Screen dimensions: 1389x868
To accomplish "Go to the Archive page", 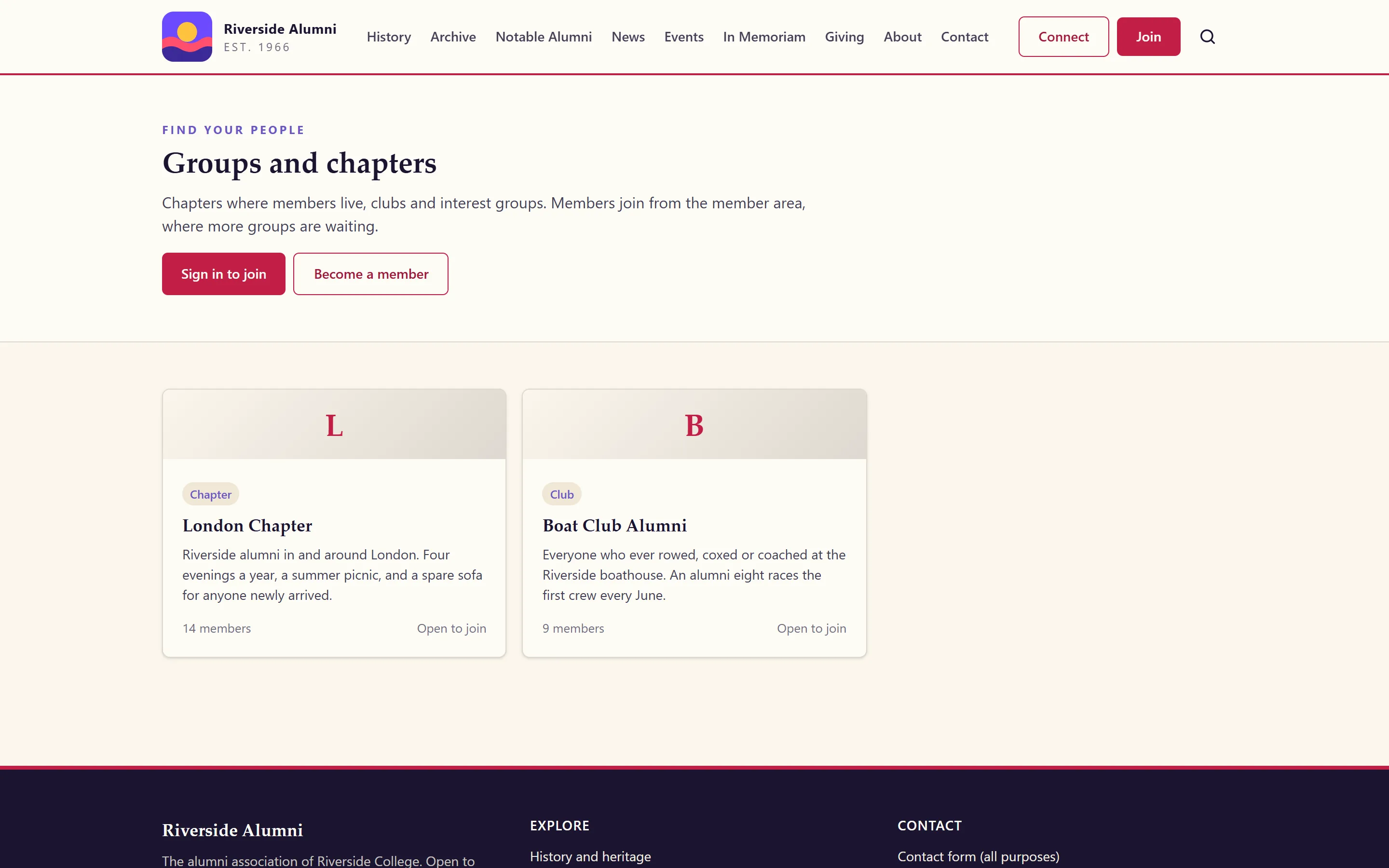I will pos(453,37).
